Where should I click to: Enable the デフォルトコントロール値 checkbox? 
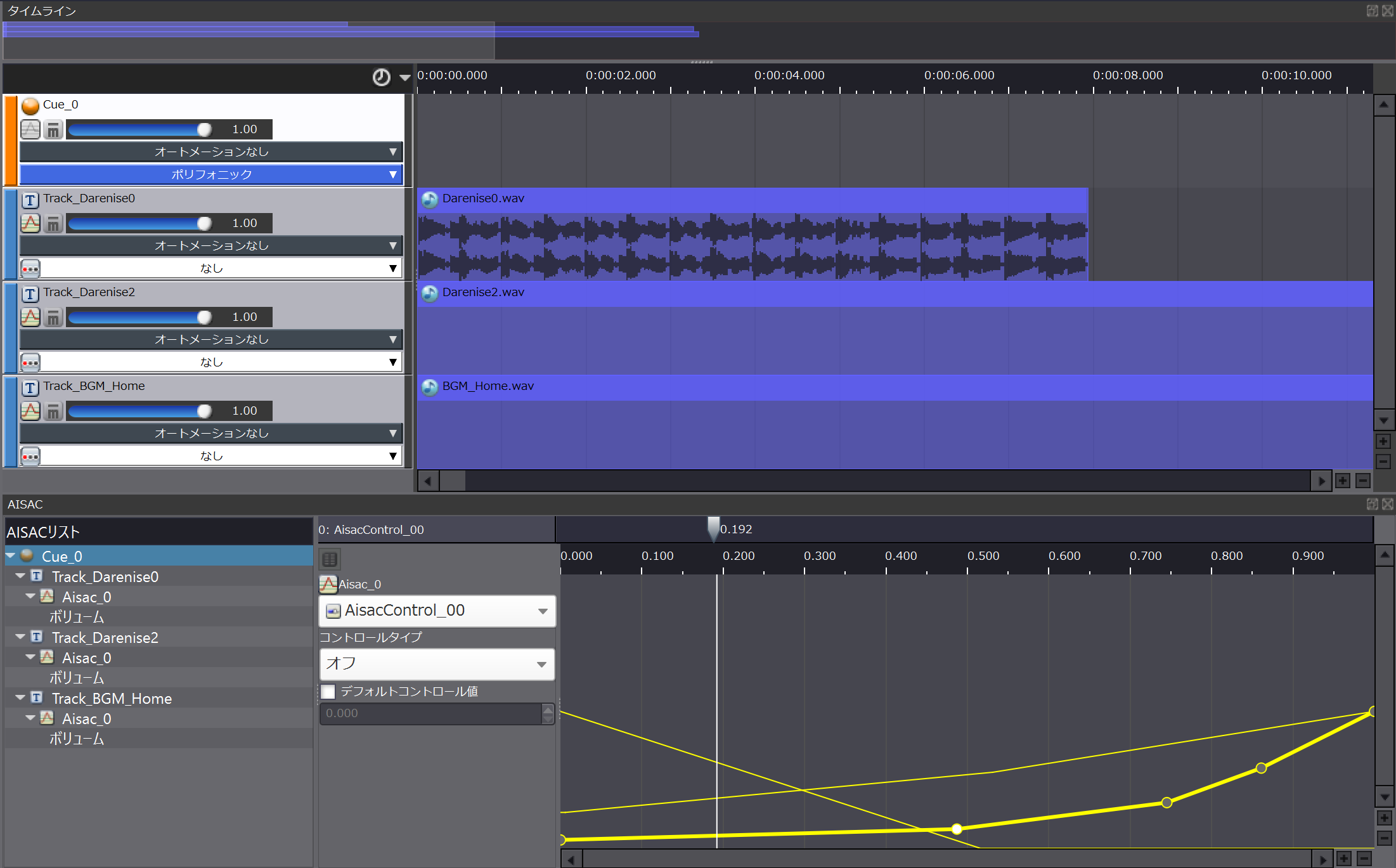(328, 691)
